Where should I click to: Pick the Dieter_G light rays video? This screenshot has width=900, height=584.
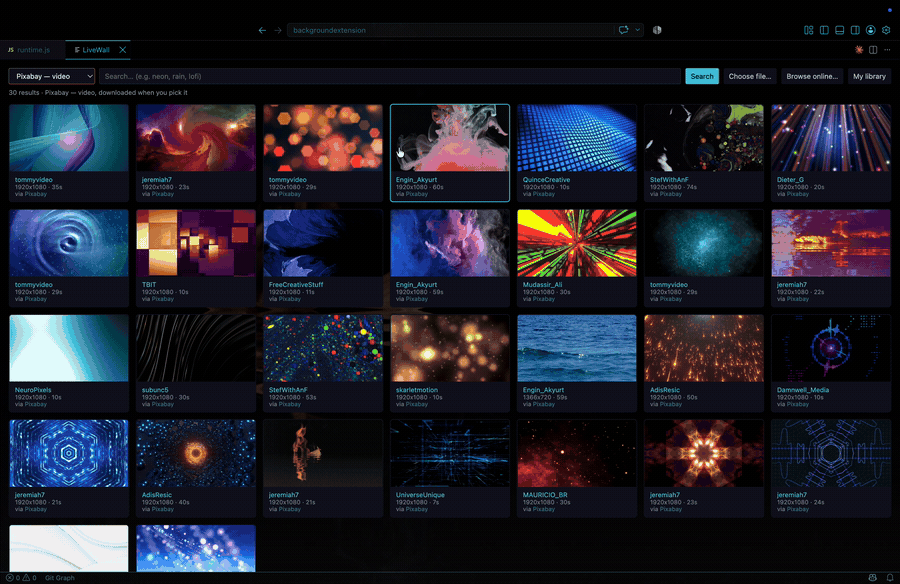(831, 153)
